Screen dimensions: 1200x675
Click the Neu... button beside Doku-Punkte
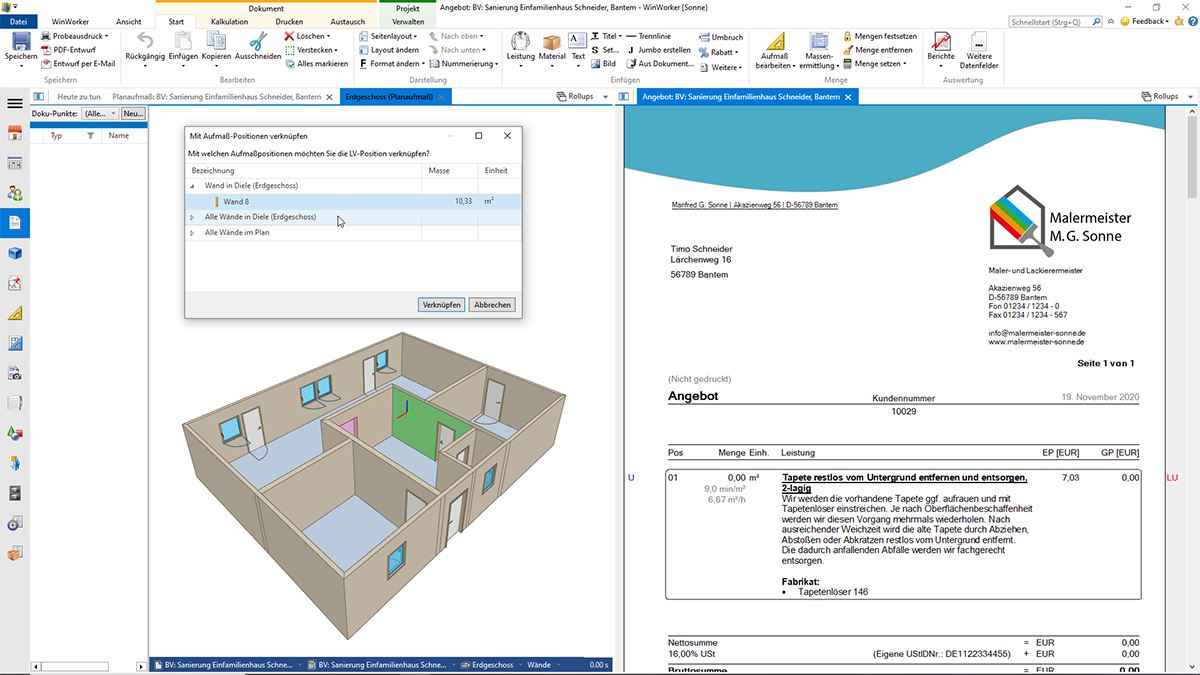pyautogui.click(x=133, y=114)
